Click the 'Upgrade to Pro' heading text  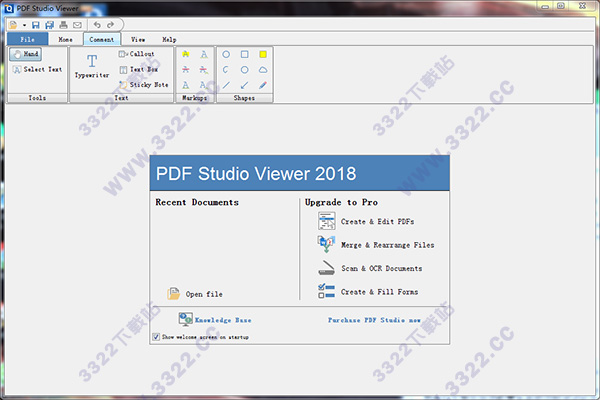coord(341,202)
